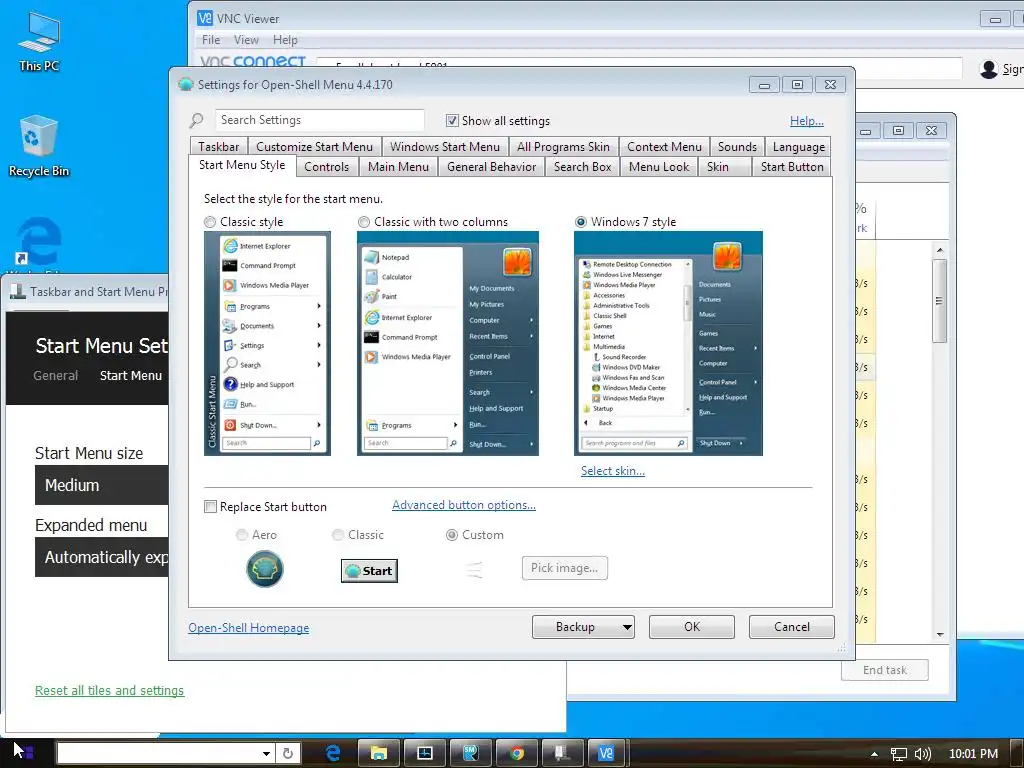
Task: Click OK in Open-Shell settings
Action: [x=692, y=627]
